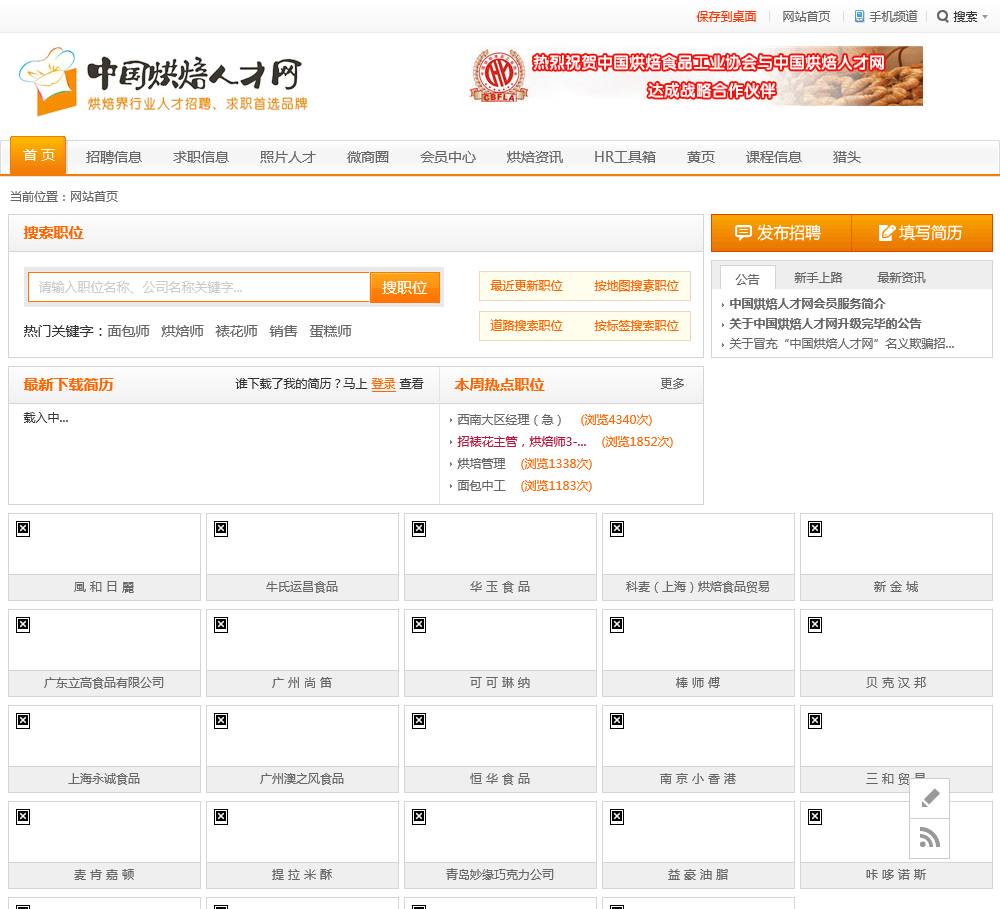Click hot keyword 蛋糕师

[x=330, y=331]
